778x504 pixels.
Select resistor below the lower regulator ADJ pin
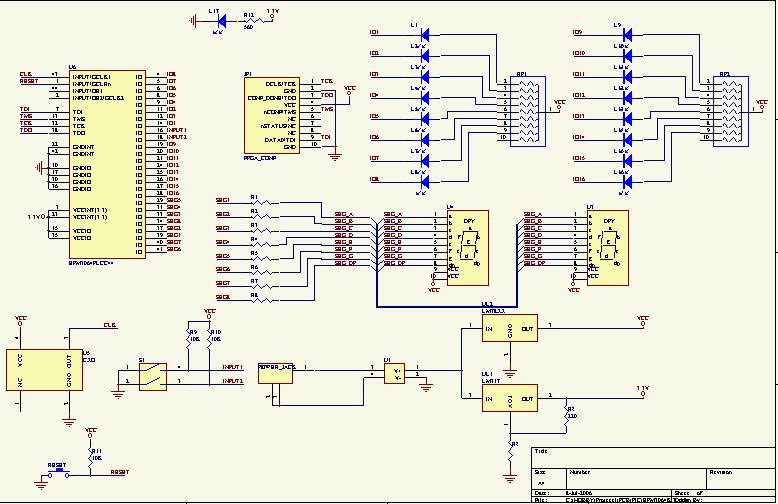click(x=510, y=450)
